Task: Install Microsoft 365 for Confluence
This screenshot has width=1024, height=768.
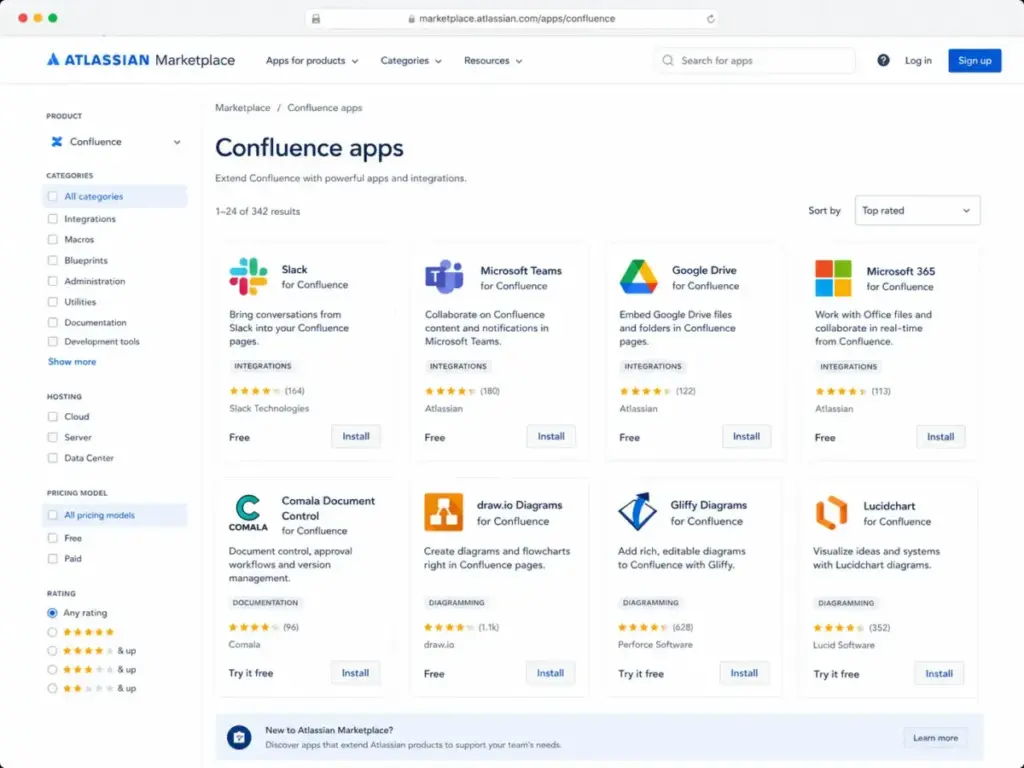Action: coord(940,437)
